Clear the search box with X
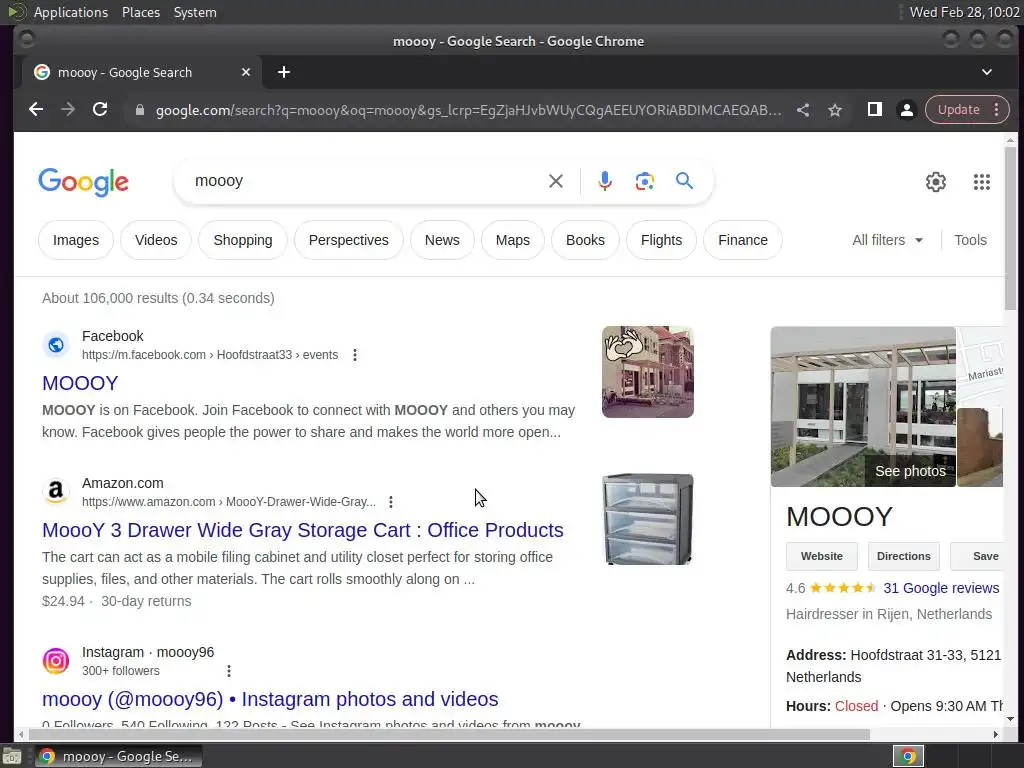Screen dimensions: 1024x768 pyautogui.click(x=556, y=181)
